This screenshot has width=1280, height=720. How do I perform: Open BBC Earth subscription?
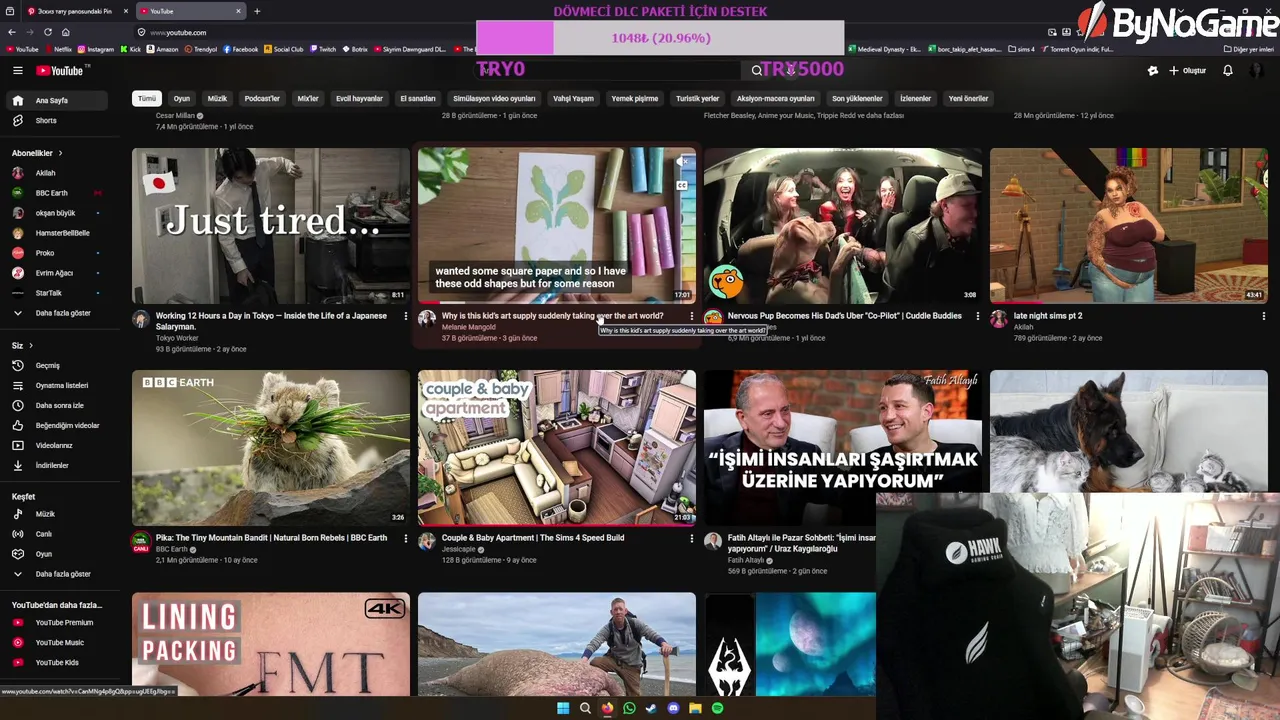[x=57, y=193]
